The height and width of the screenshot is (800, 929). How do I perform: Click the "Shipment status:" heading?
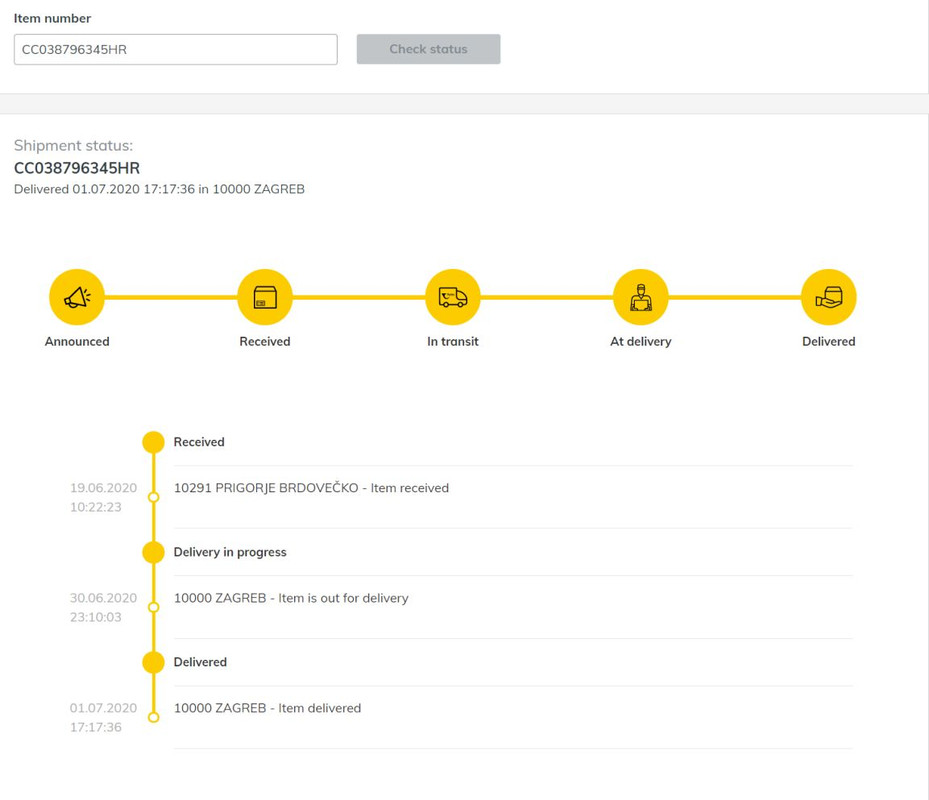73,146
